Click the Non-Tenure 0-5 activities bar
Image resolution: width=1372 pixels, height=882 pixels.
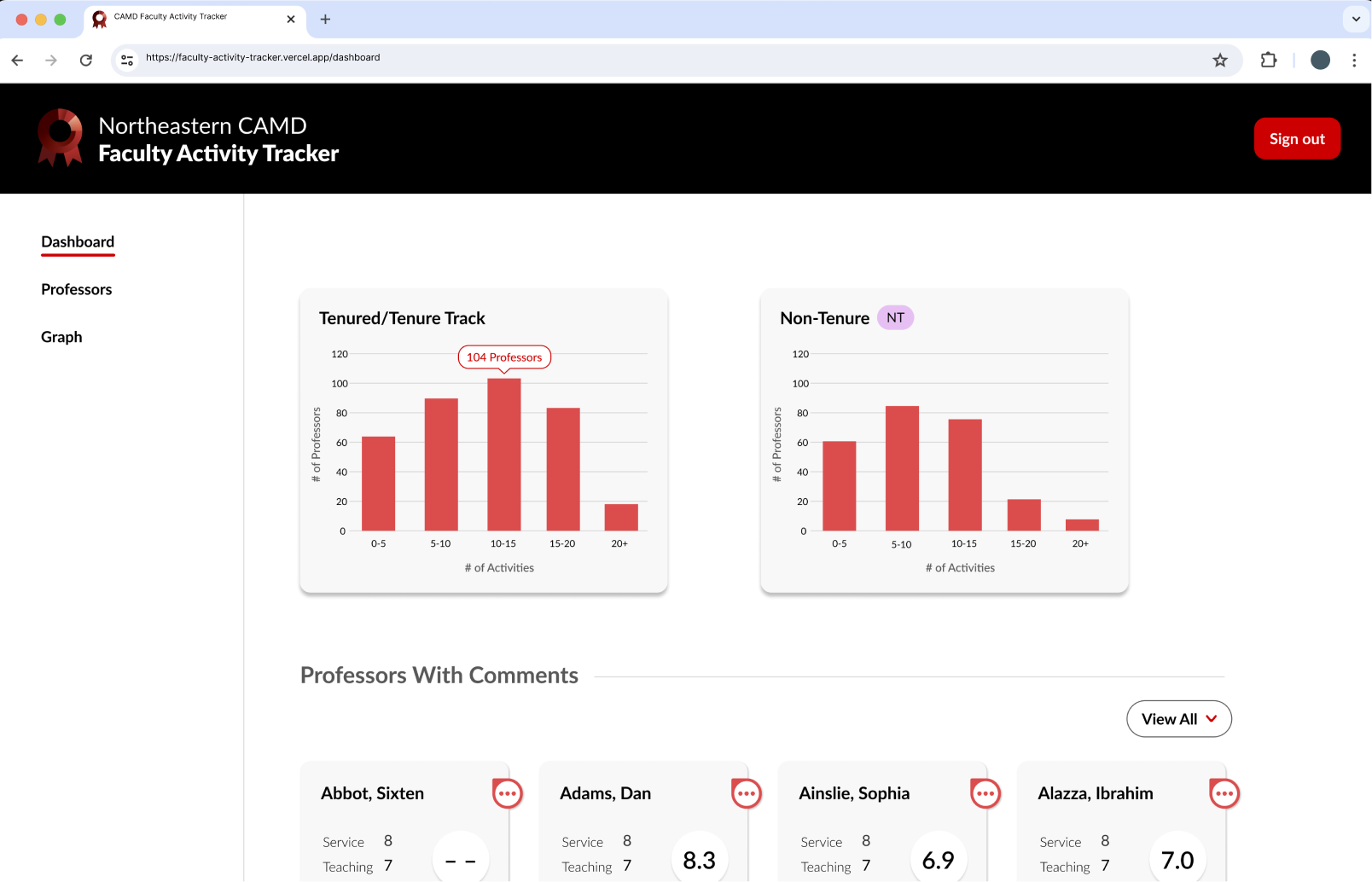point(839,486)
